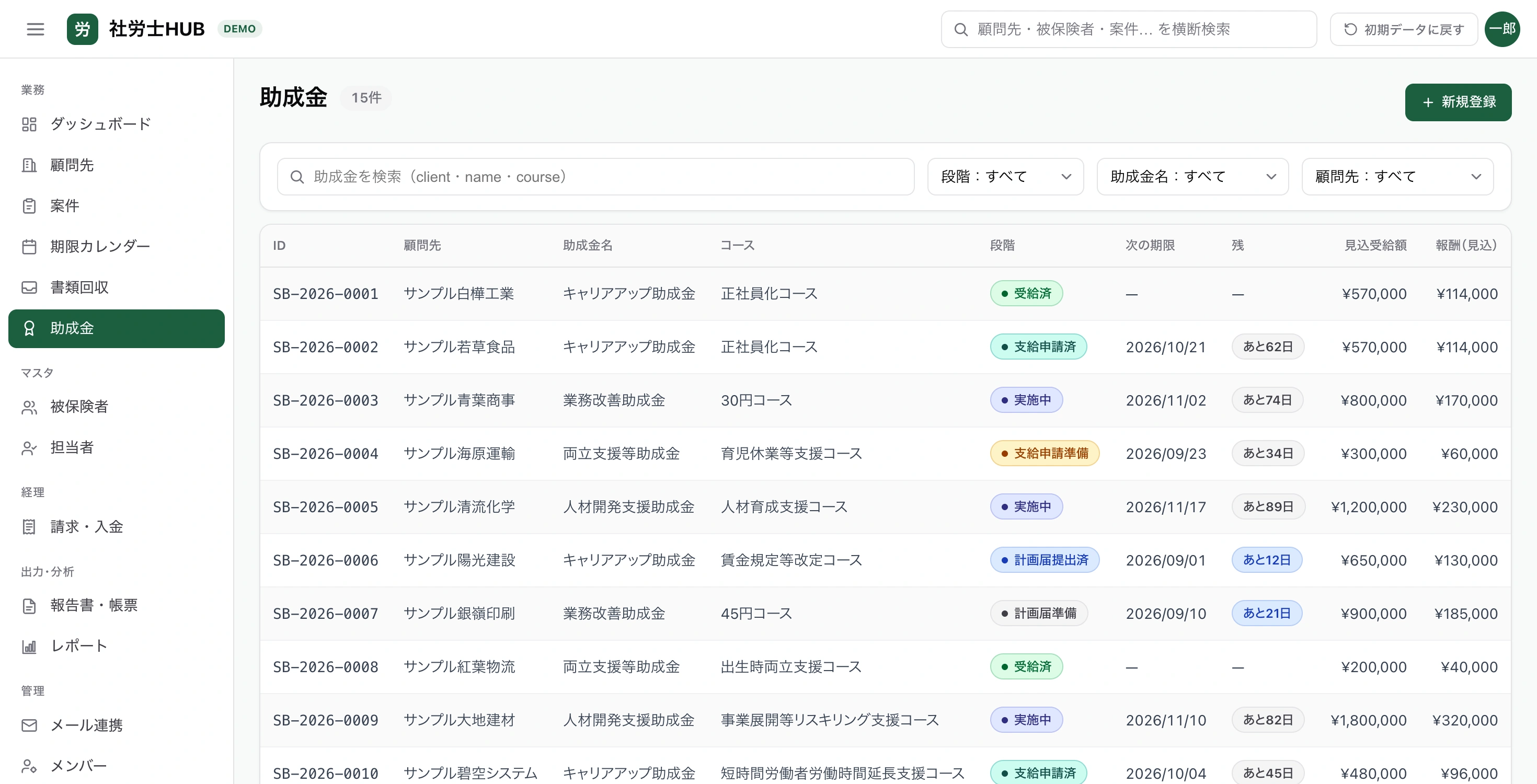The image size is (1537, 784).
Task: Open the 顧問先：すべて filter dropdown
Action: (1397, 177)
